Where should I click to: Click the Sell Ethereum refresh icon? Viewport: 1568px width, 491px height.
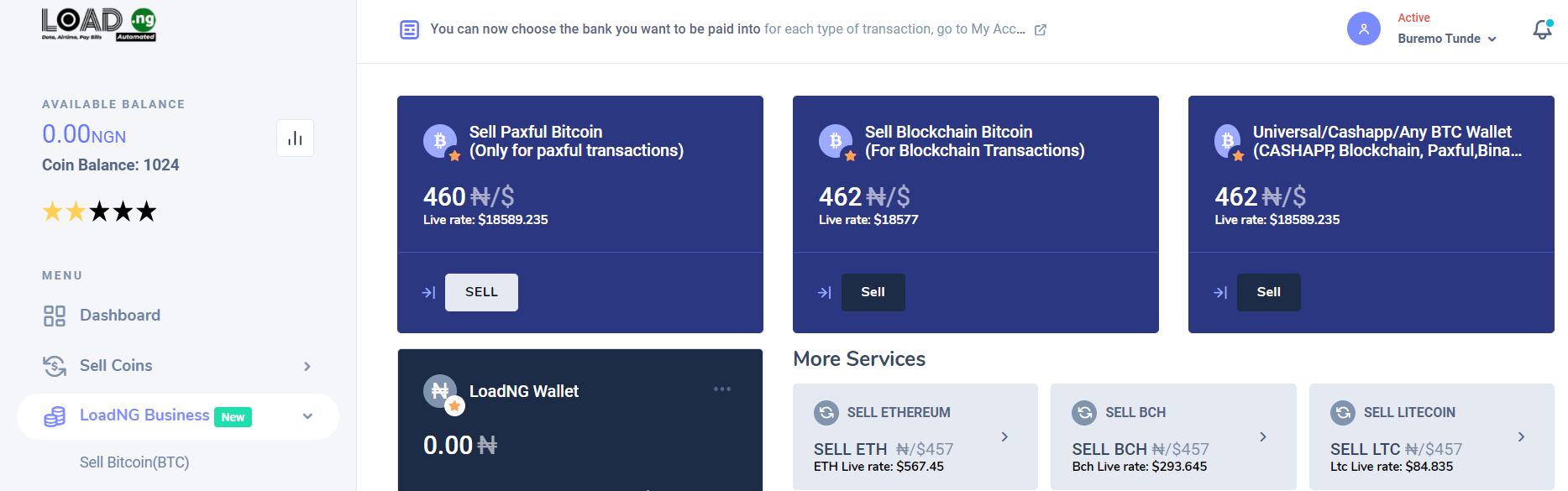tap(826, 412)
